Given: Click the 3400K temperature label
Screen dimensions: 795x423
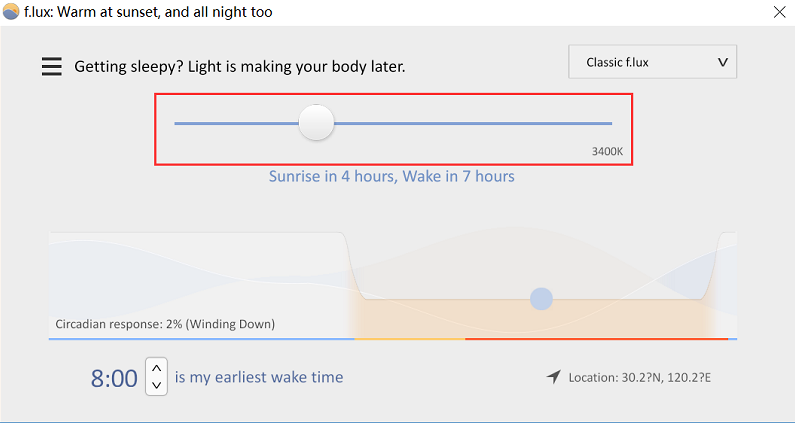Looking at the screenshot, I should tap(607, 151).
